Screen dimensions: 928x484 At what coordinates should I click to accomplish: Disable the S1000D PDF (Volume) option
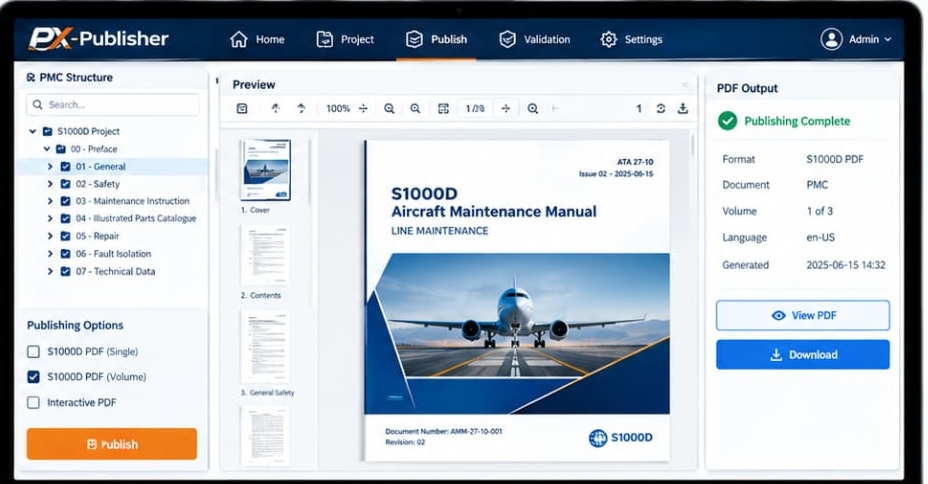pyautogui.click(x=34, y=377)
